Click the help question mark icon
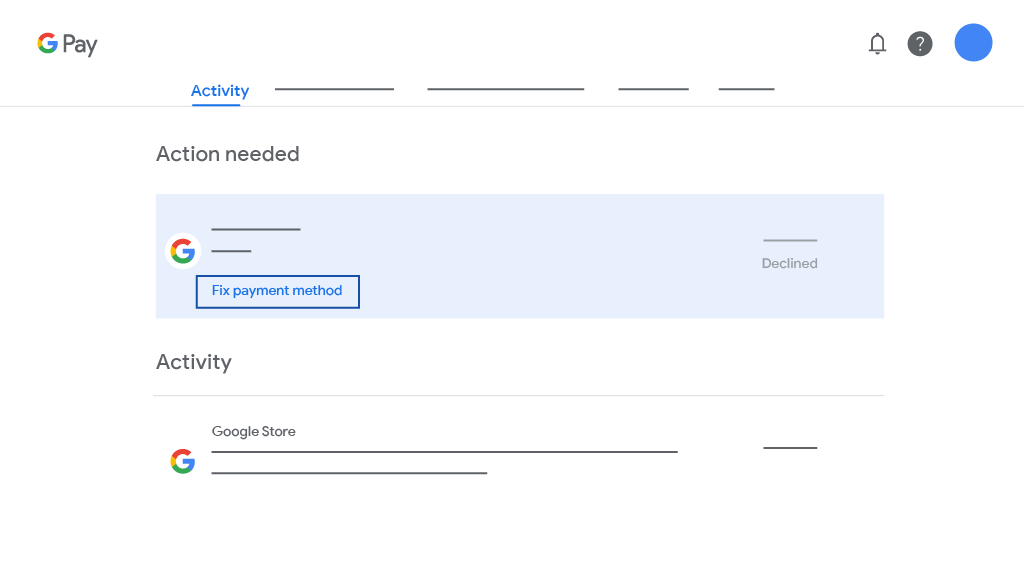 [920, 44]
